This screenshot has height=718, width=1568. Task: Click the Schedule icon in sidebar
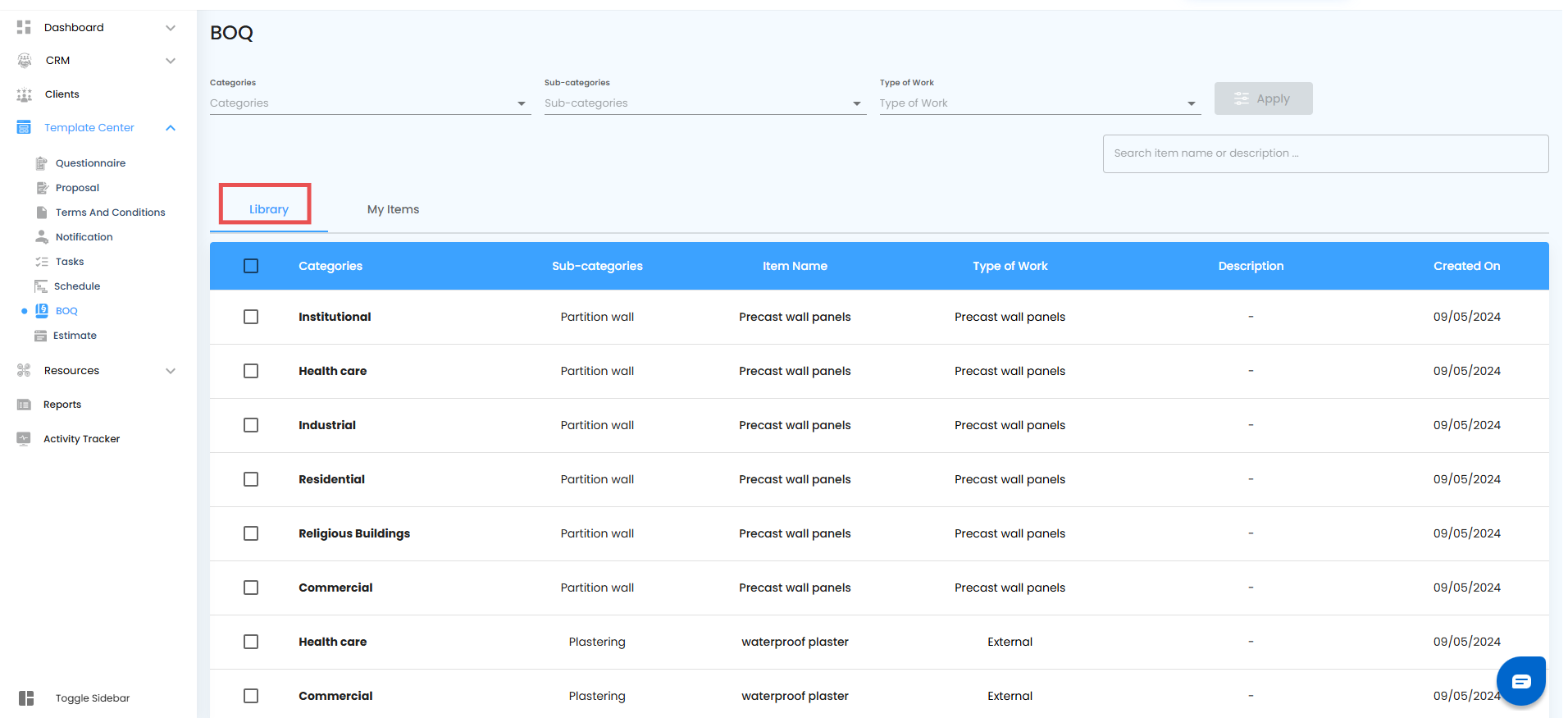(x=41, y=286)
